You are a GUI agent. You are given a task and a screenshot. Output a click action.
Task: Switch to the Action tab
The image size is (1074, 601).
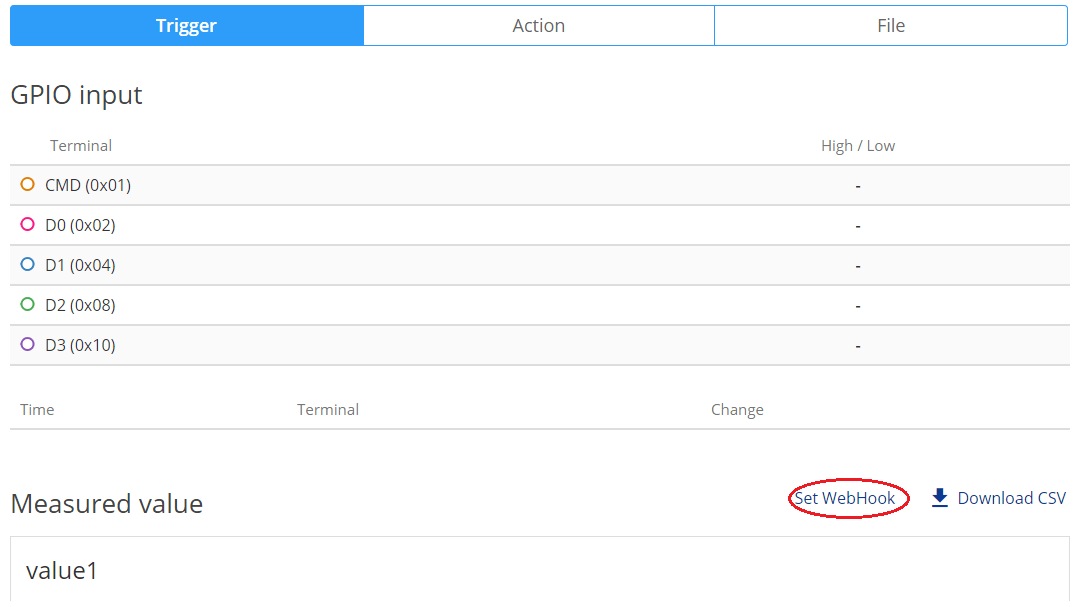point(538,25)
